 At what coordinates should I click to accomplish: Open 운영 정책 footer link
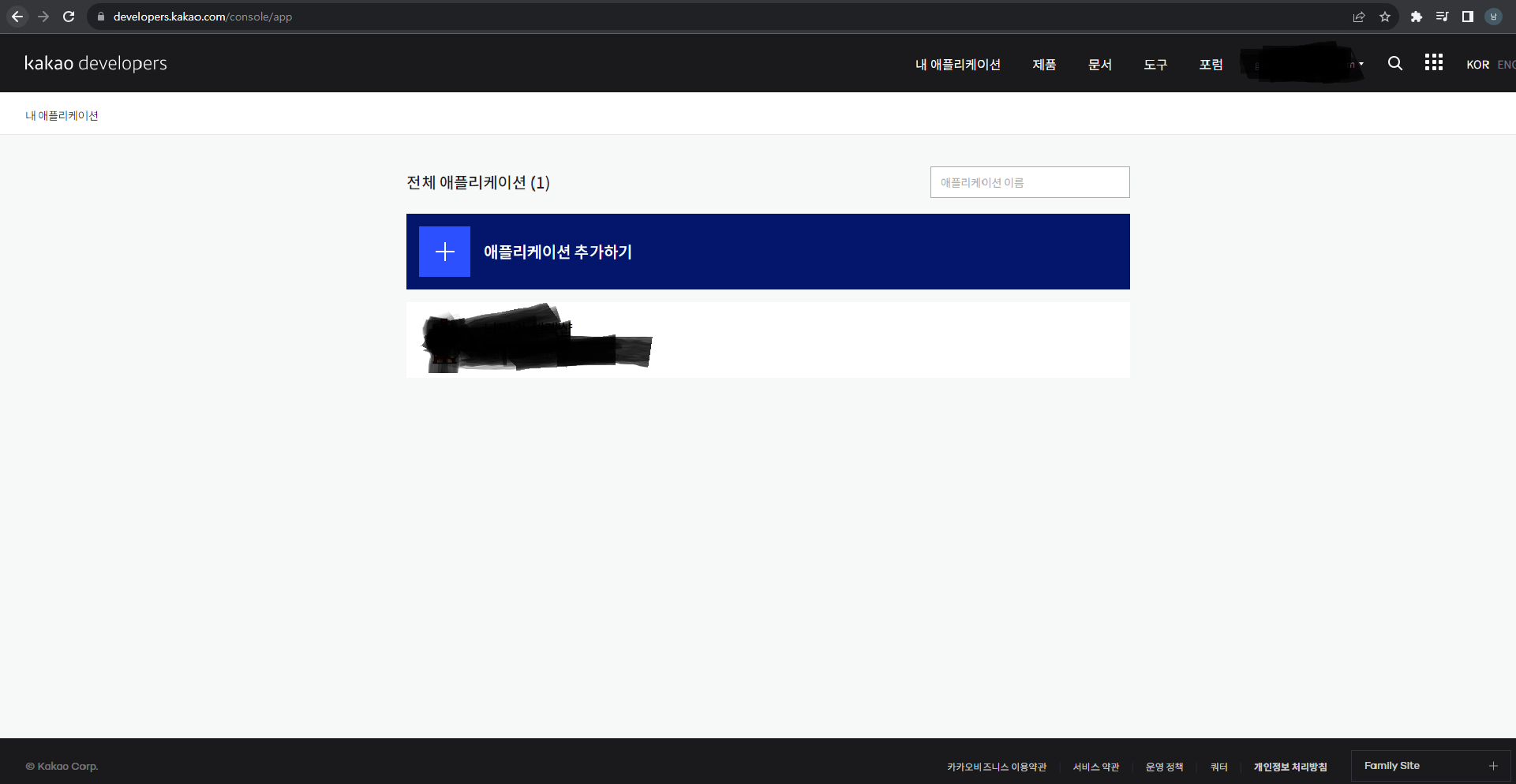tap(1164, 767)
